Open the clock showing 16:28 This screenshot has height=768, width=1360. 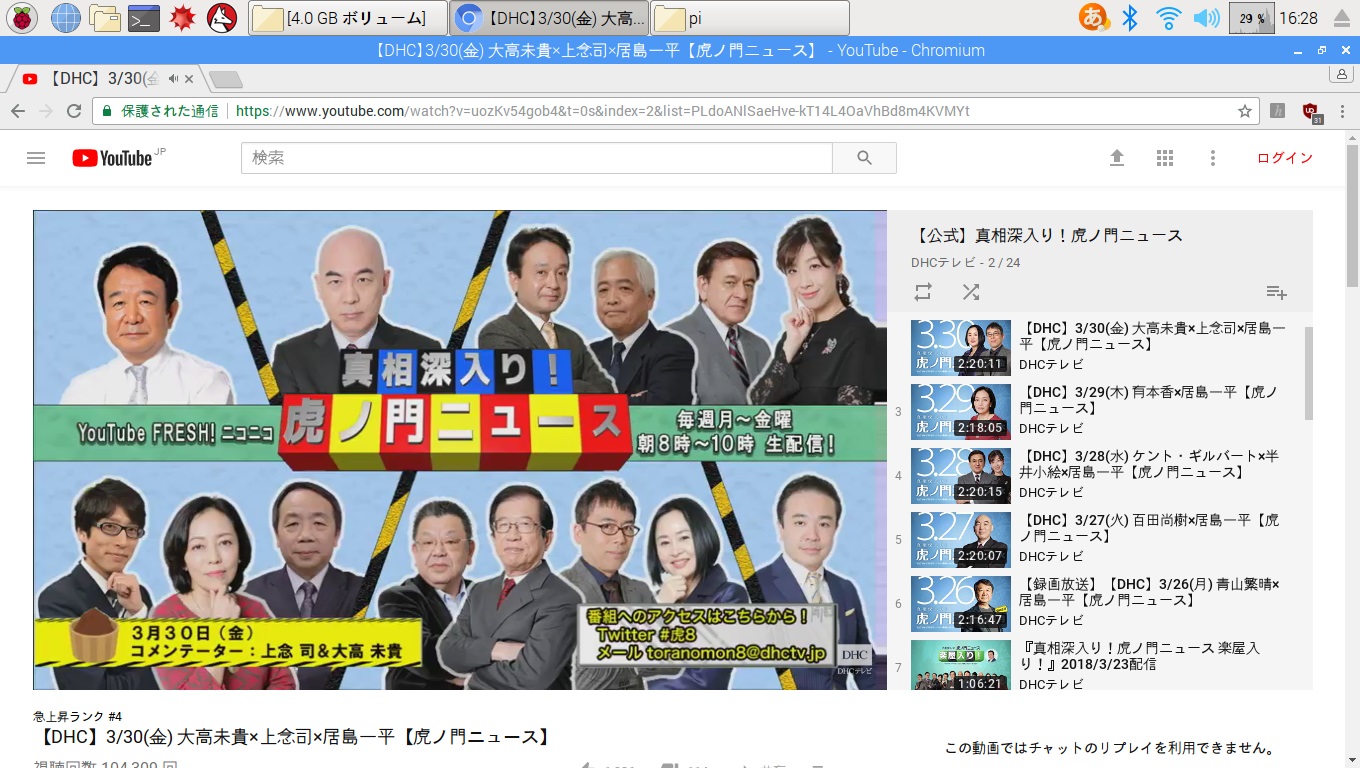click(1298, 18)
